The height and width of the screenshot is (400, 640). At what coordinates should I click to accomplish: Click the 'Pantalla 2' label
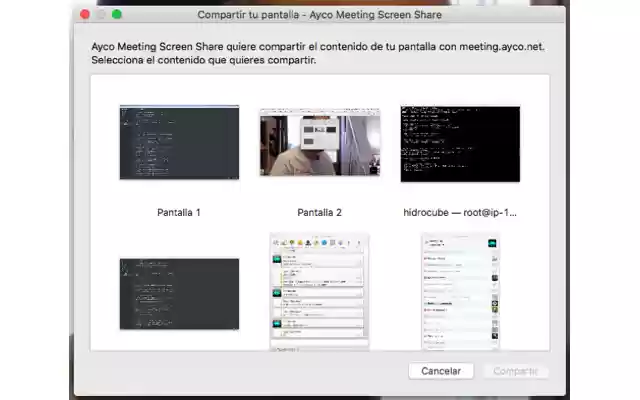coord(319,213)
